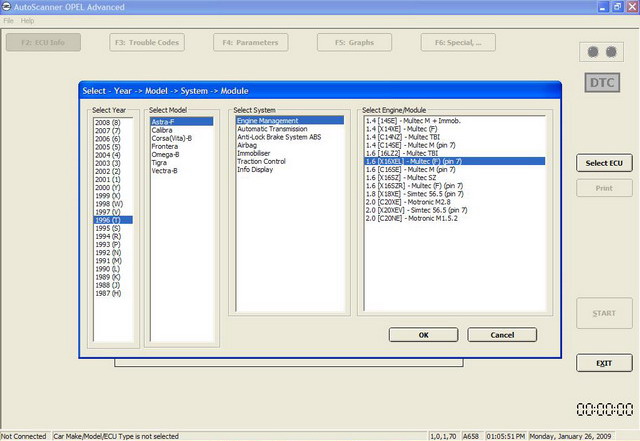Select Engine Management system

tap(290, 120)
